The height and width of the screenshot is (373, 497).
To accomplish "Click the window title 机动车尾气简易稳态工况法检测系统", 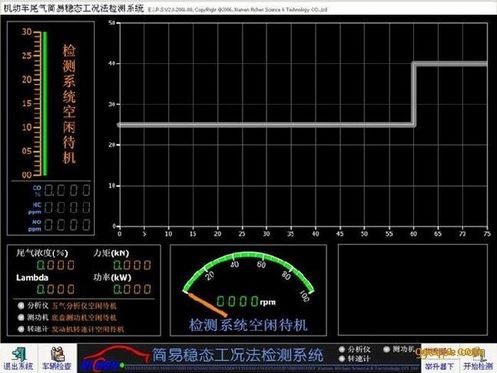I will (74, 8).
